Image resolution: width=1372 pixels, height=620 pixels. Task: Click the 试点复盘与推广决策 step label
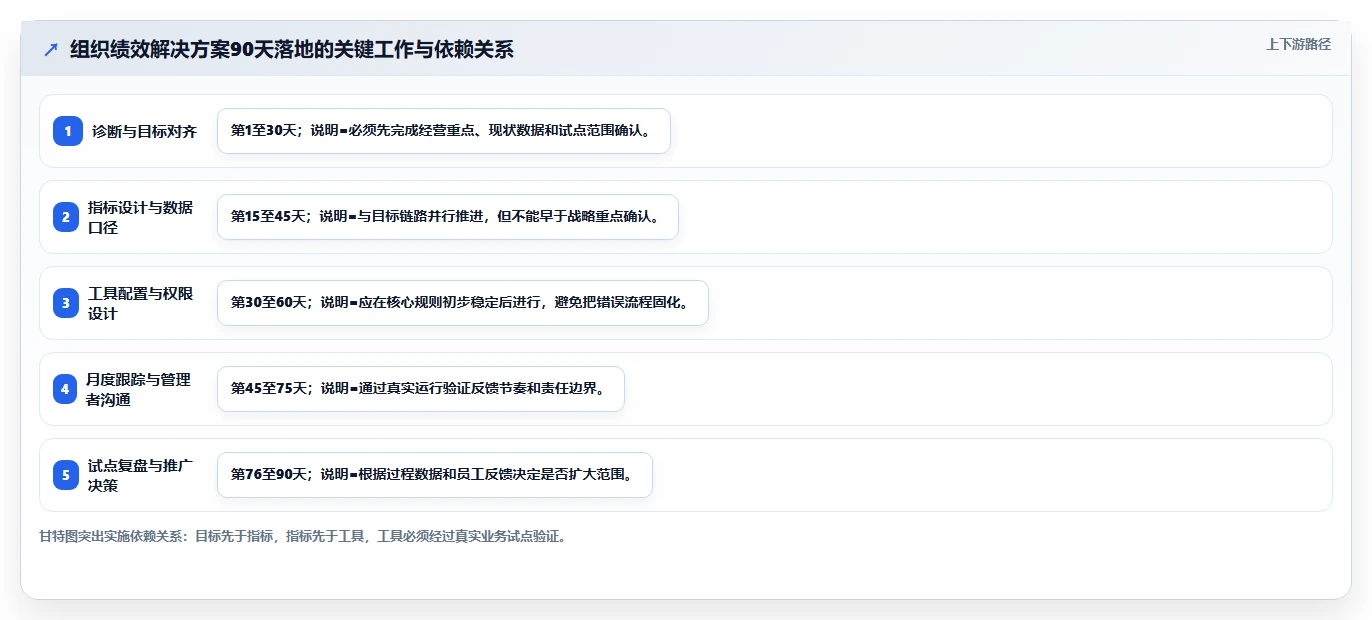point(141,475)
